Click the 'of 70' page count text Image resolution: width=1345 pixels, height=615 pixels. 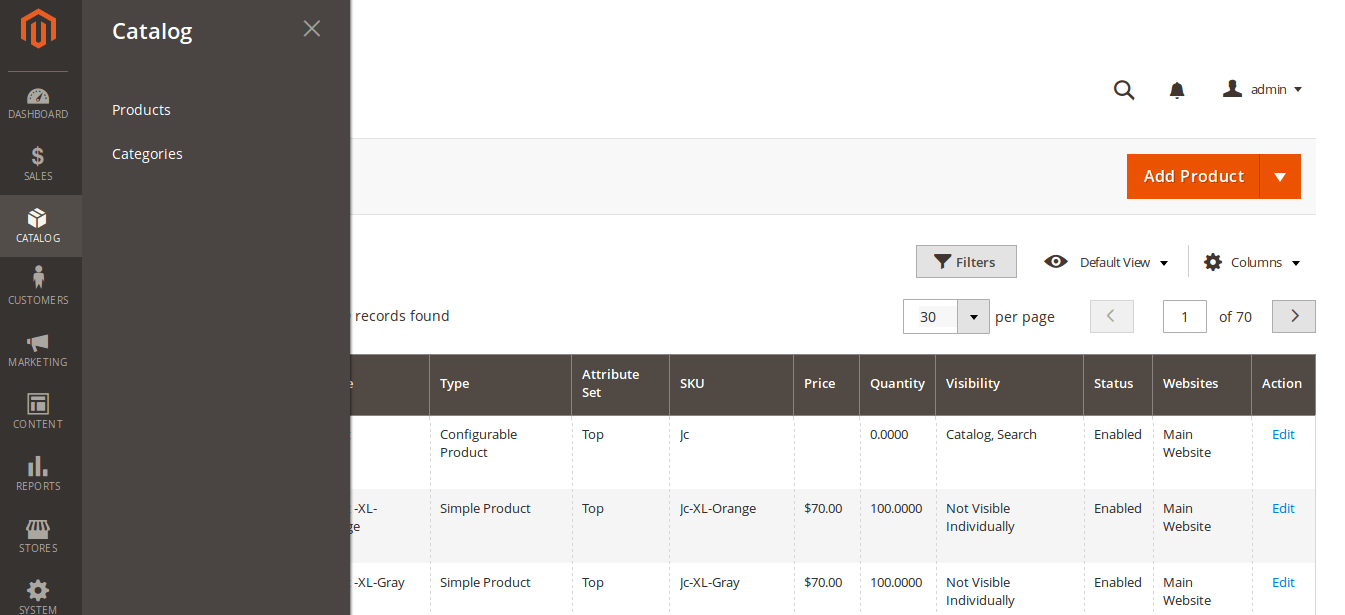point(1235,317)
